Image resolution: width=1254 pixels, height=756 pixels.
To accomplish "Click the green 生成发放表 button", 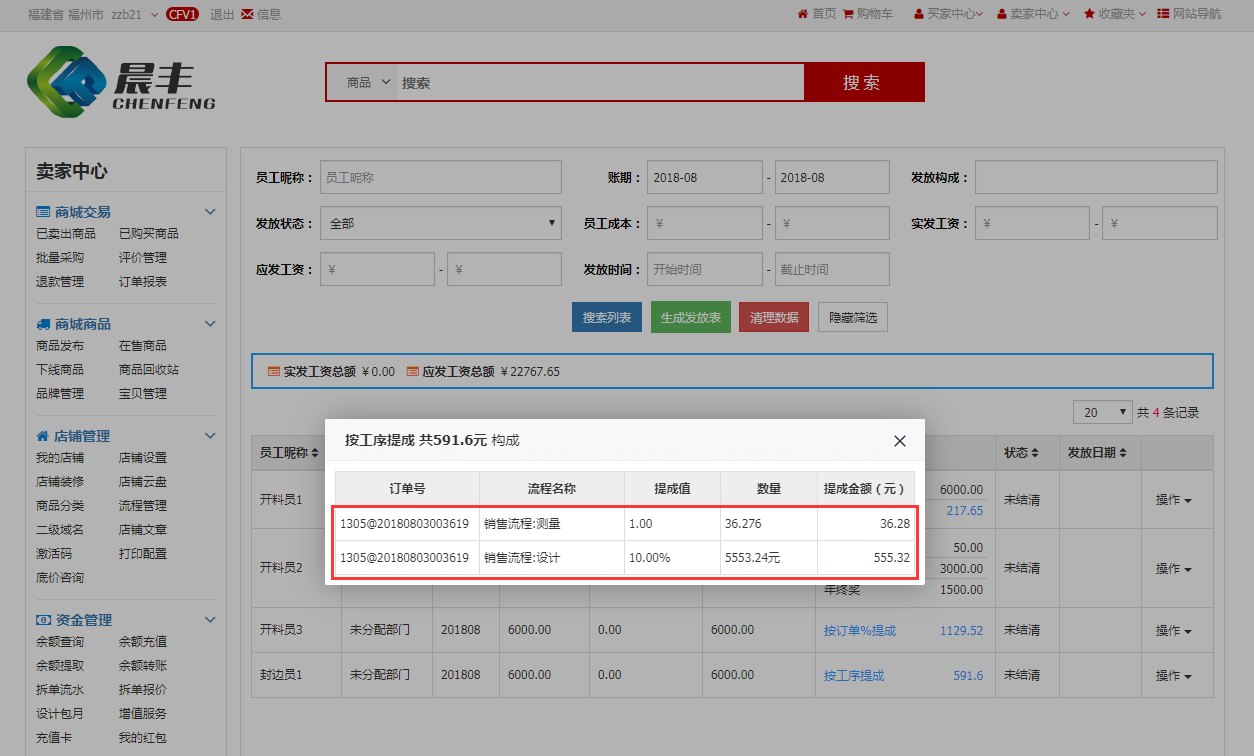I will [690, 318].
